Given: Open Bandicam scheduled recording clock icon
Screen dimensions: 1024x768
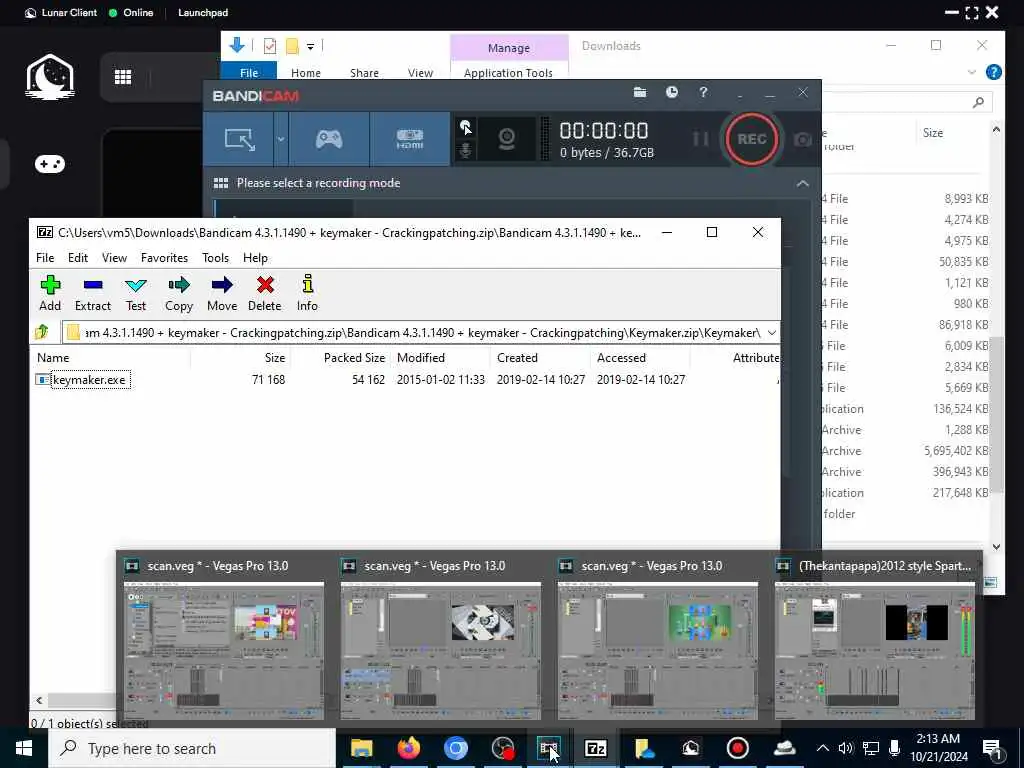Looking at the screenshot, I should point(671,93).
